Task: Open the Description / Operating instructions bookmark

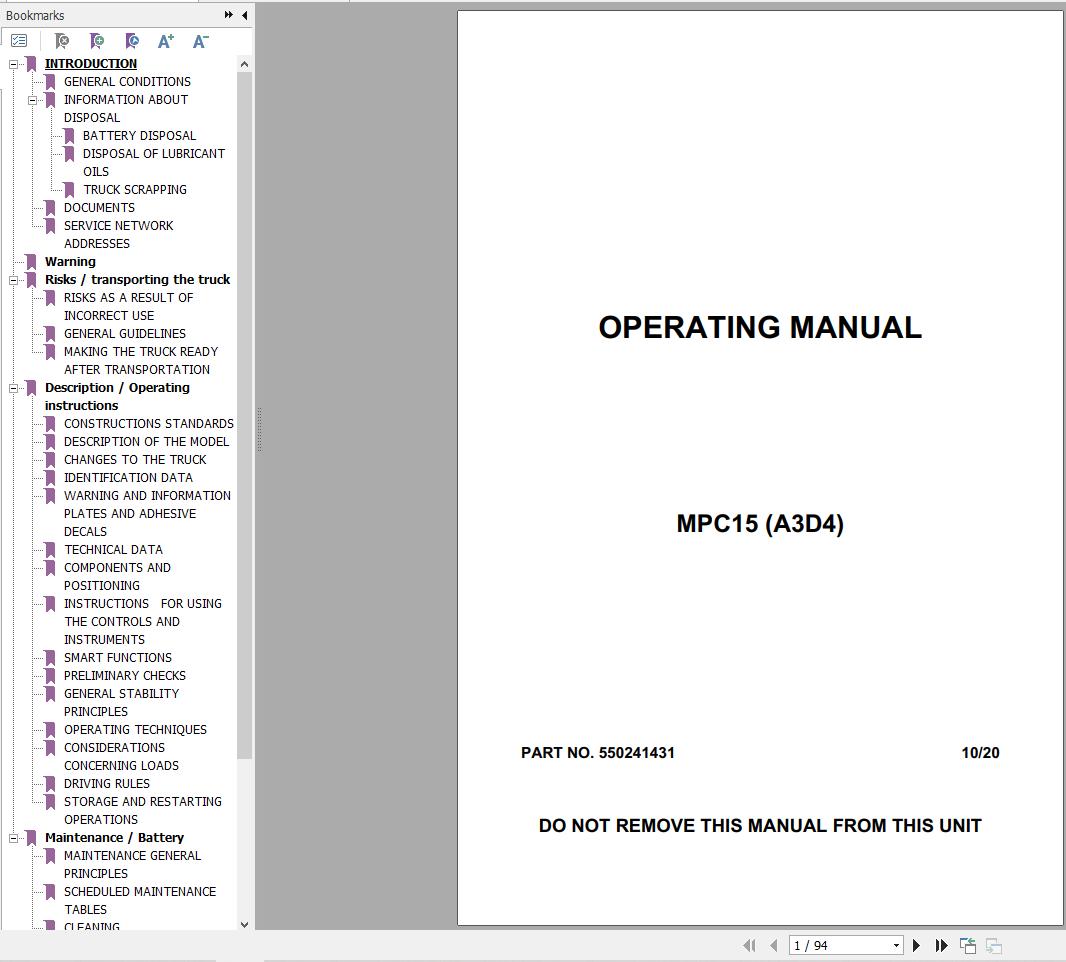Action: point(117,396)
